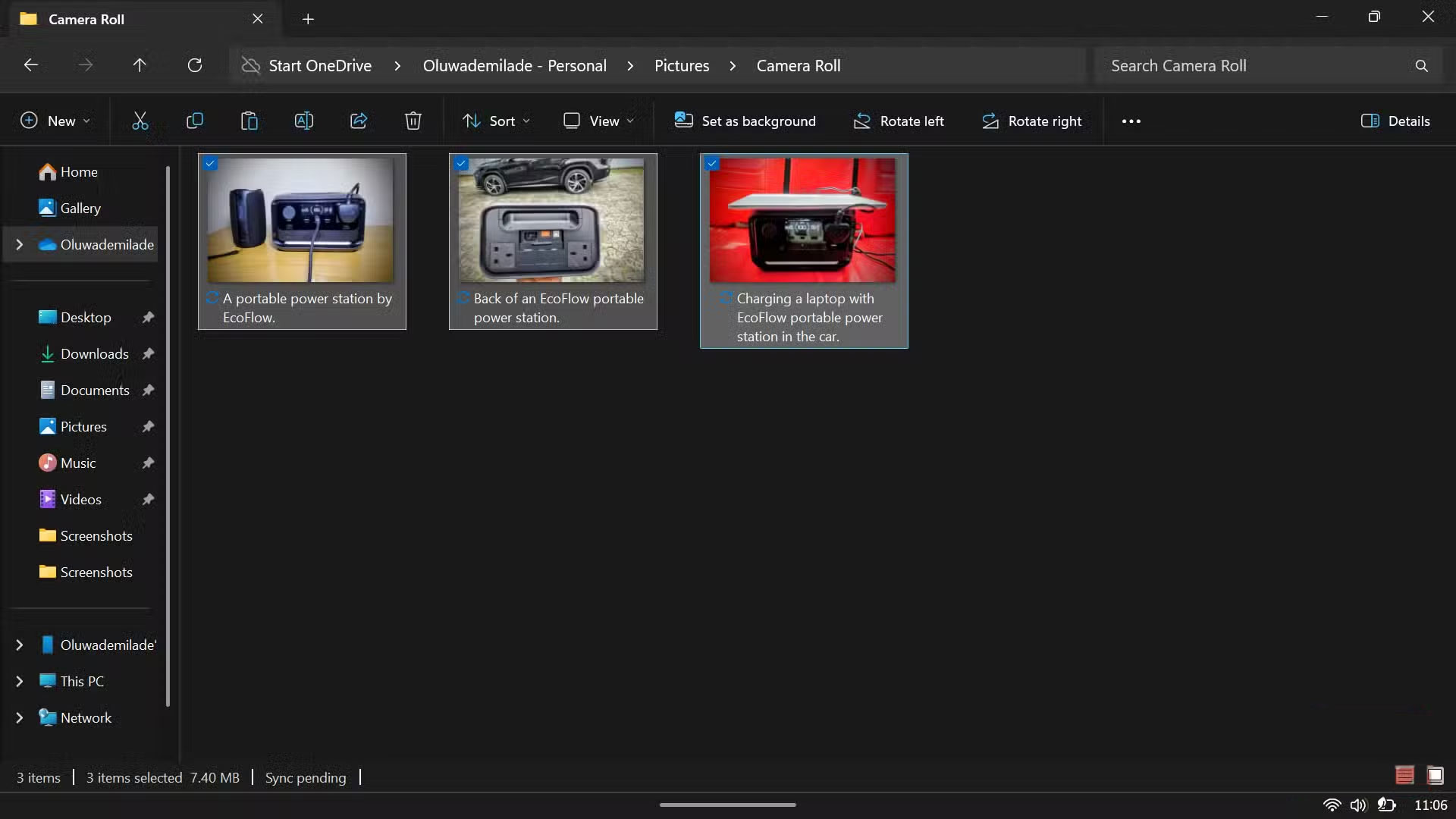The image size is (1456, 819).
Task: Click the Rotate right button
Action: pyautogui.click(x=1032, y=121)
